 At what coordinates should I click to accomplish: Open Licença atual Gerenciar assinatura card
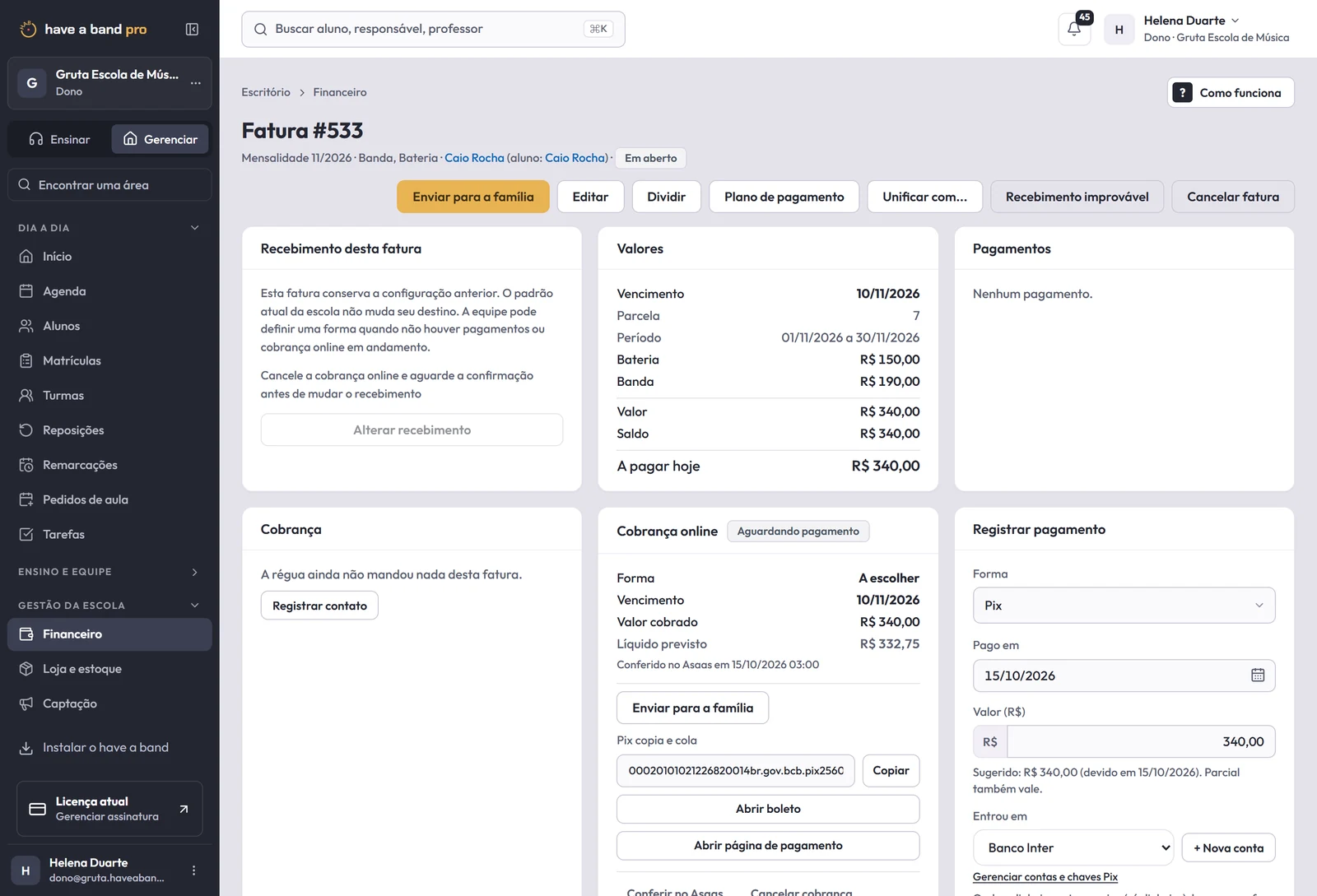point(109,809)
